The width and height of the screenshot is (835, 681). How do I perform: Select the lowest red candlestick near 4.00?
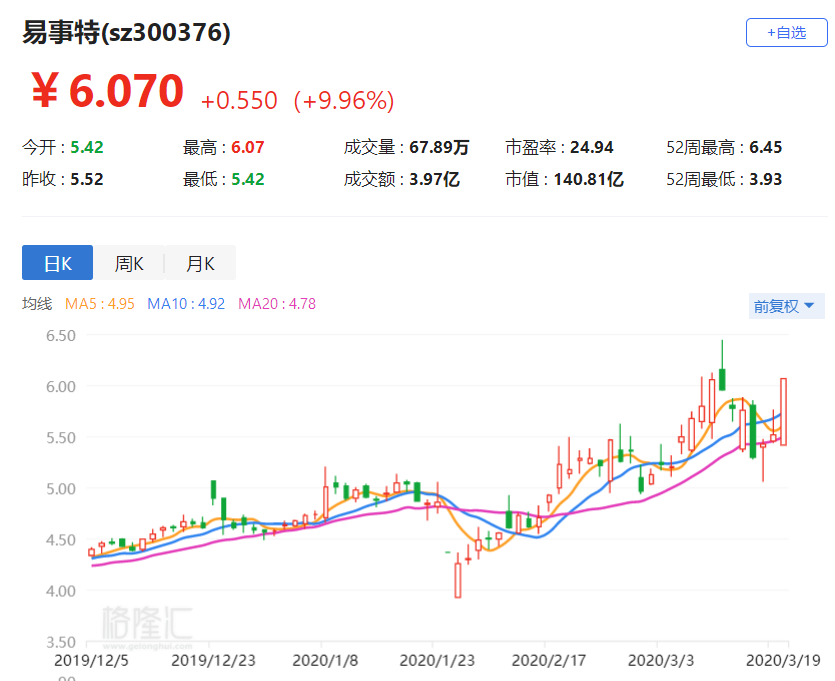click(458, 580)
